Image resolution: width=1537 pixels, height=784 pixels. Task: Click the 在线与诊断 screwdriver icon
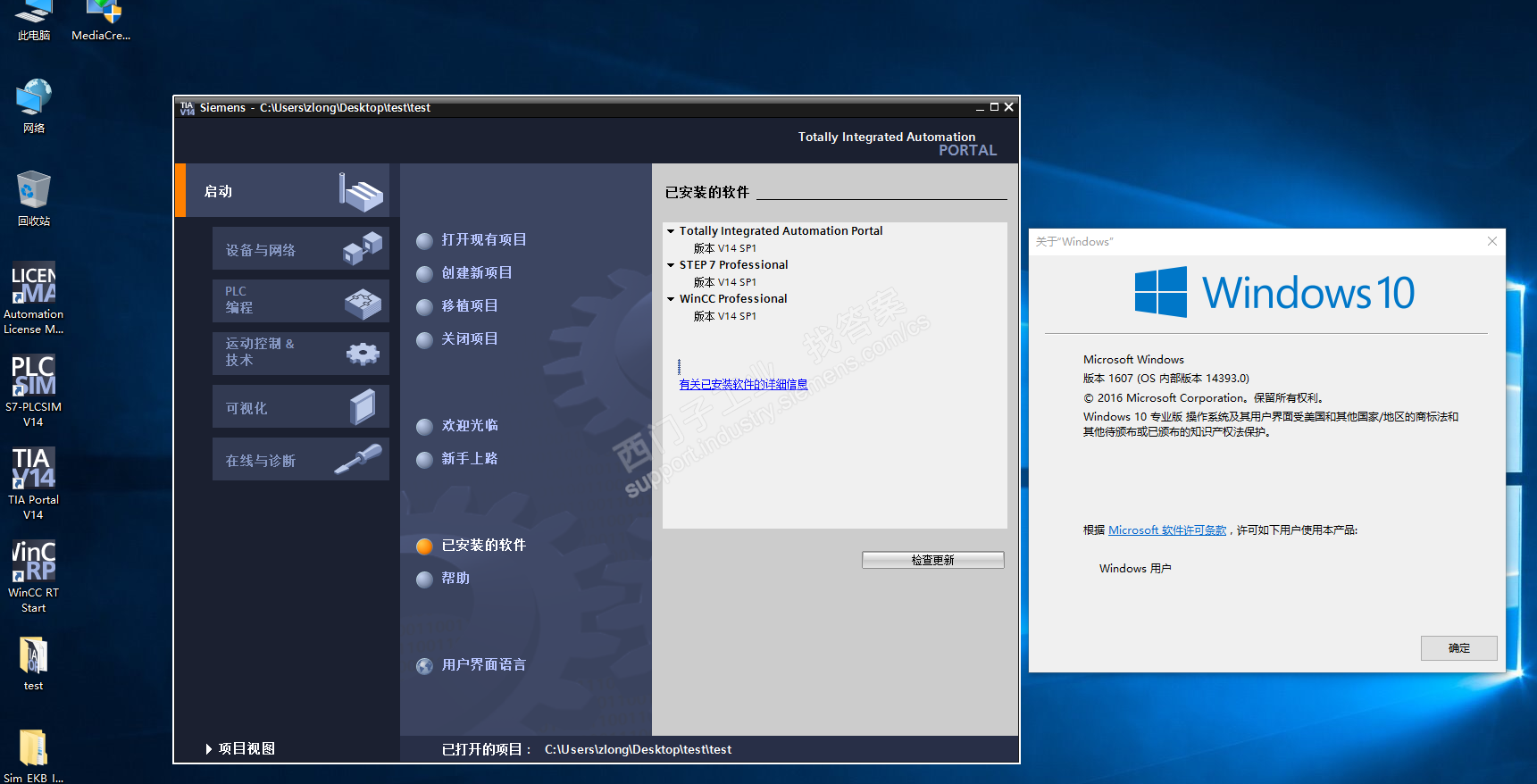[359, 459]
